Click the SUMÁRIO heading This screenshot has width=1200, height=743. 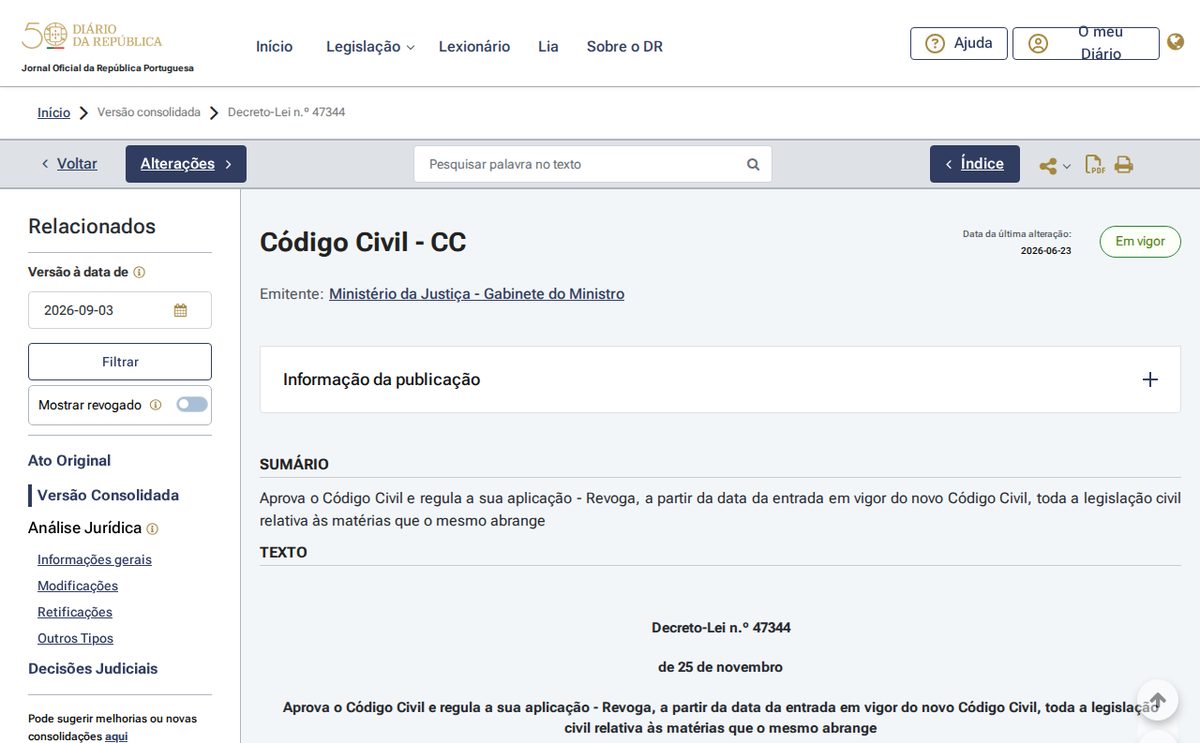294,464
